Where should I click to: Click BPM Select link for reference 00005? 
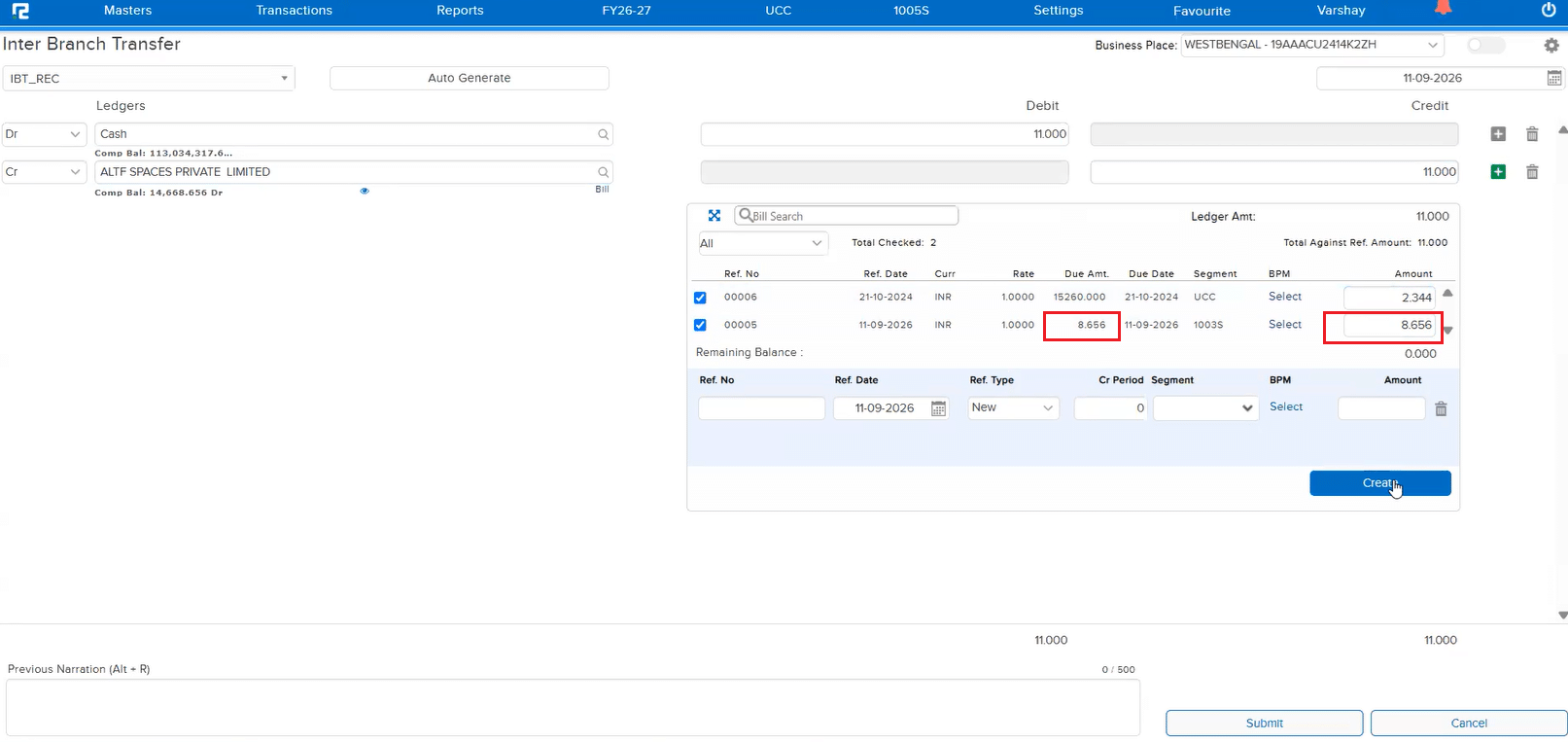click(x=1284, y=325)
